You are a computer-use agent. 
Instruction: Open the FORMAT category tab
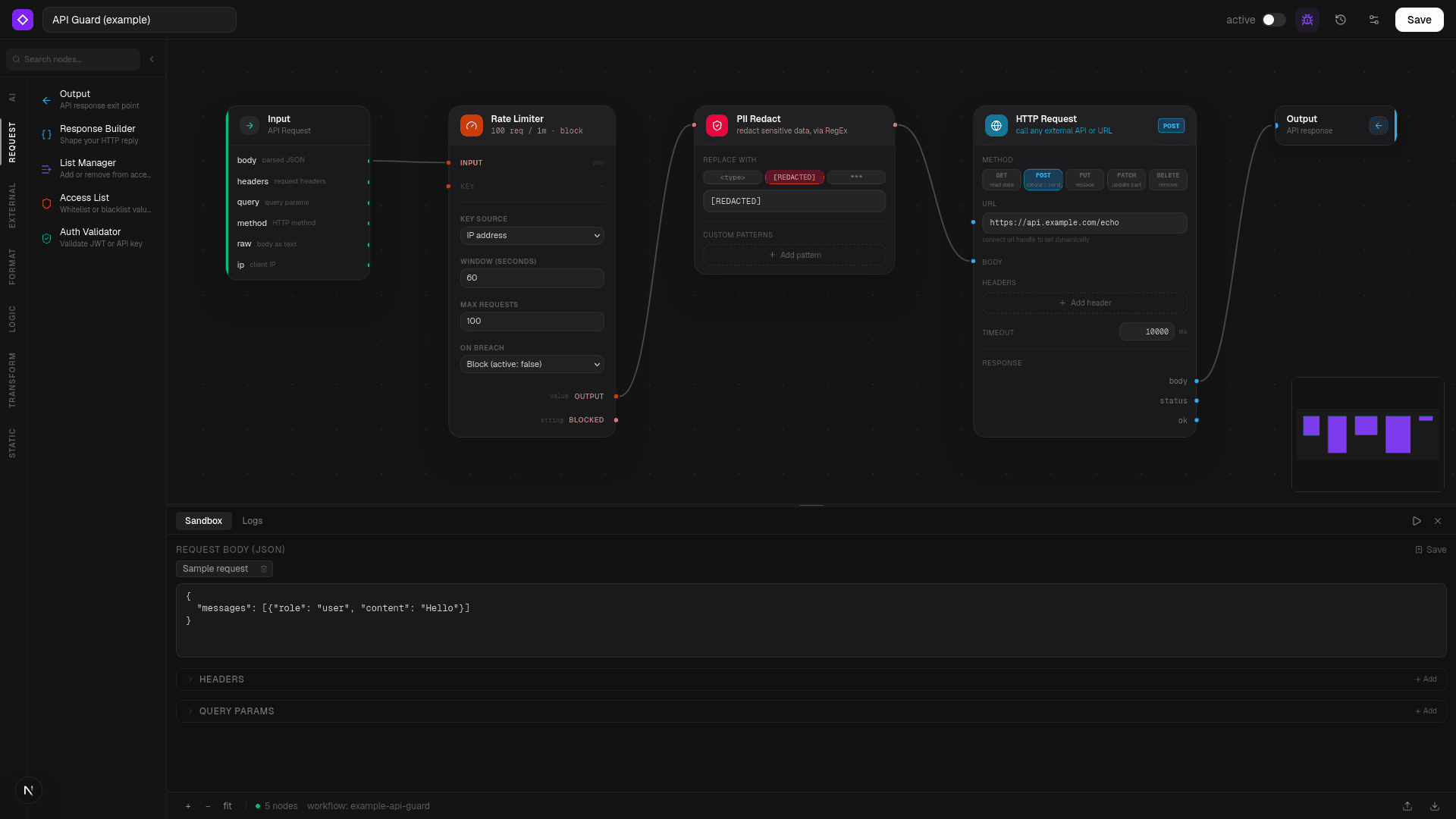[x=12, y=266]
